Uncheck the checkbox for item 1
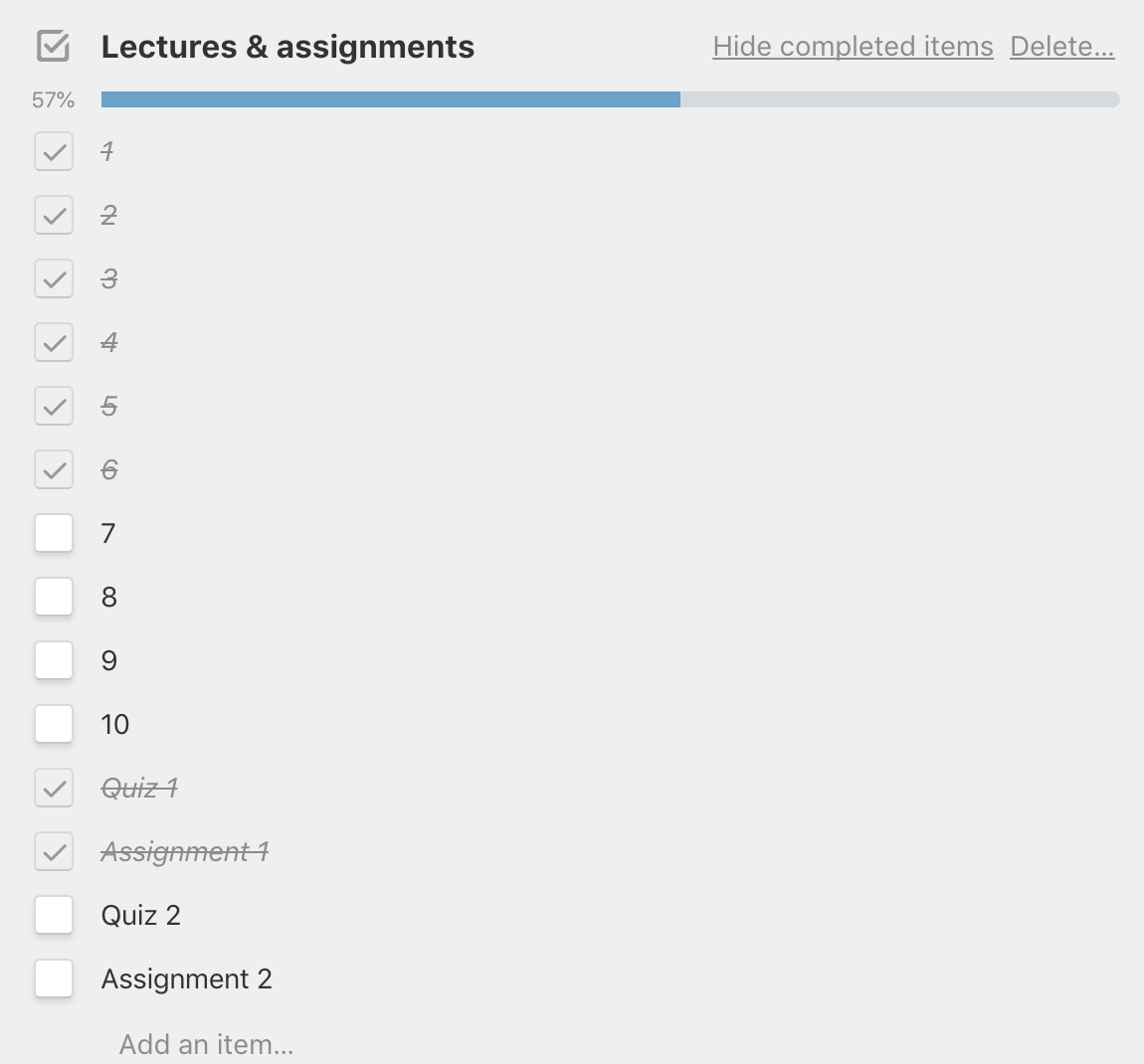 (54, 152)
